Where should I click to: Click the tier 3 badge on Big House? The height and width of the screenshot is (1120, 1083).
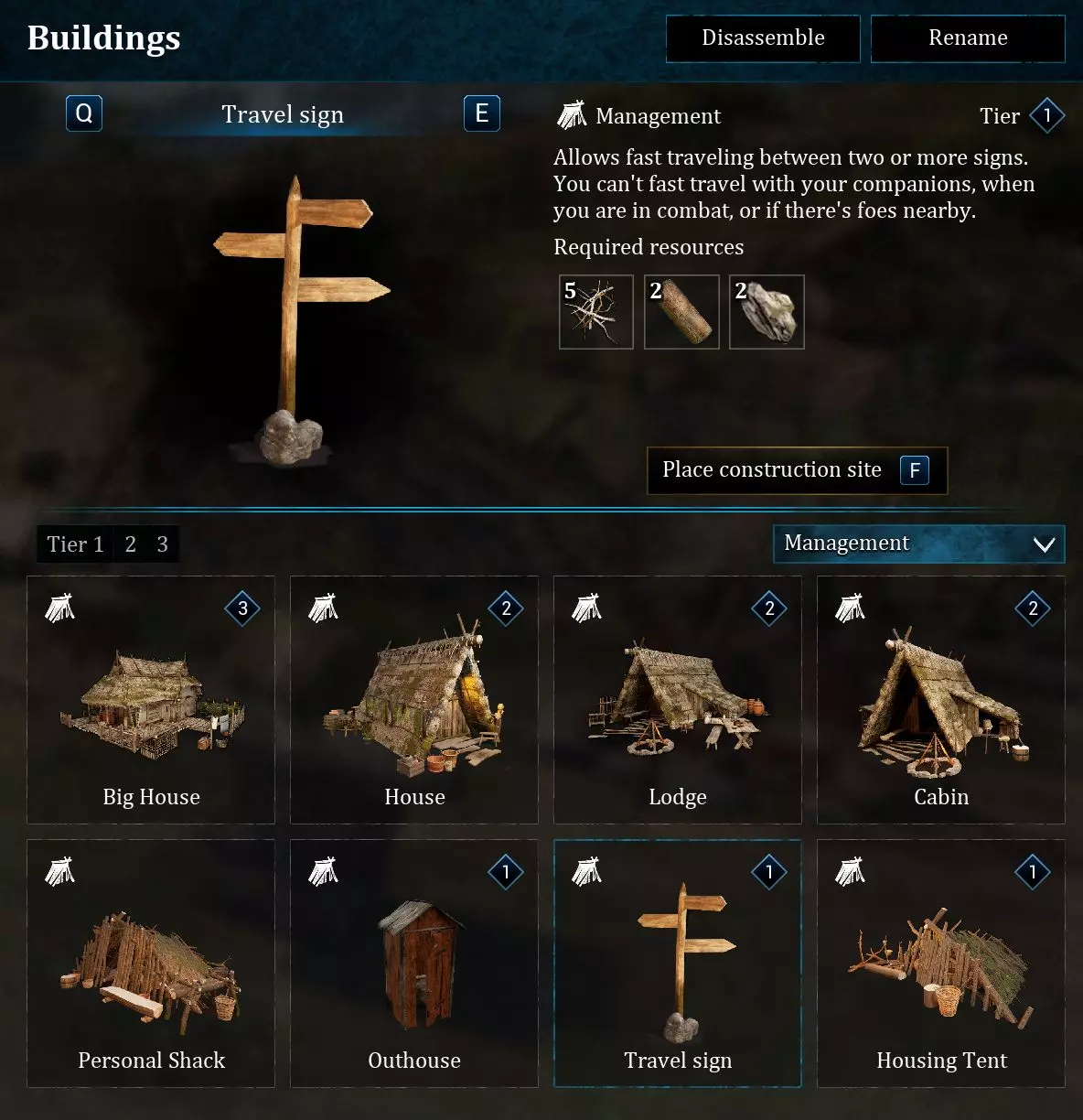(242, 608)
